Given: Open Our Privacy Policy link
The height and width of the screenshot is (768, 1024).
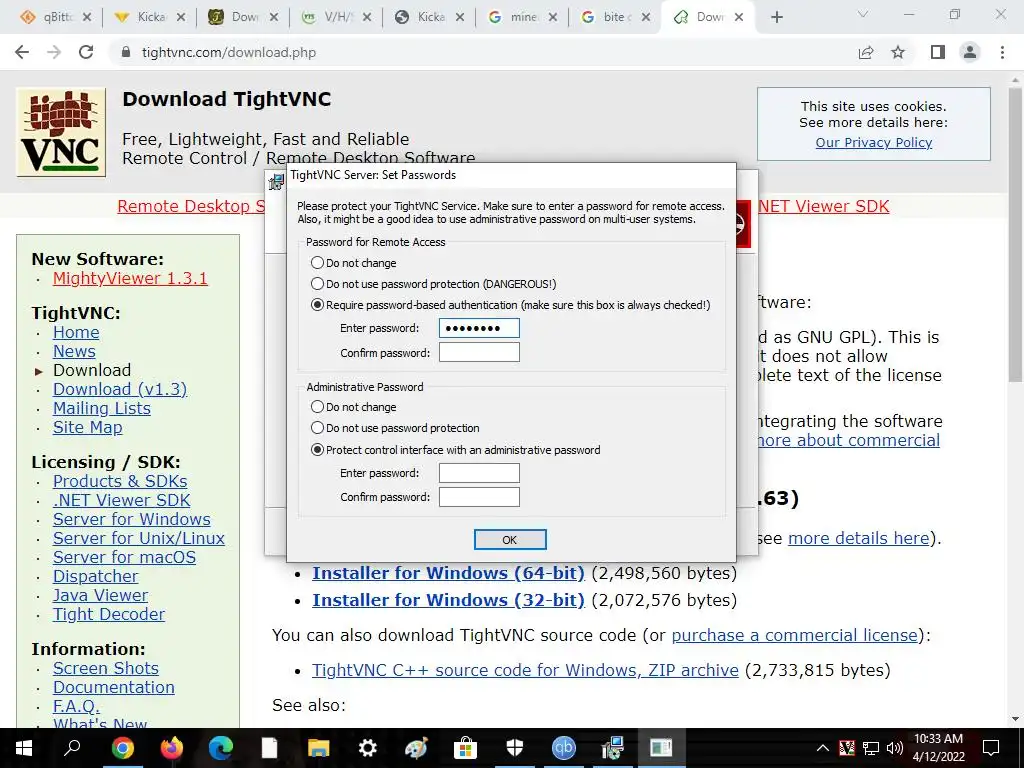Looking at the screenshot, I should point(874,142).
